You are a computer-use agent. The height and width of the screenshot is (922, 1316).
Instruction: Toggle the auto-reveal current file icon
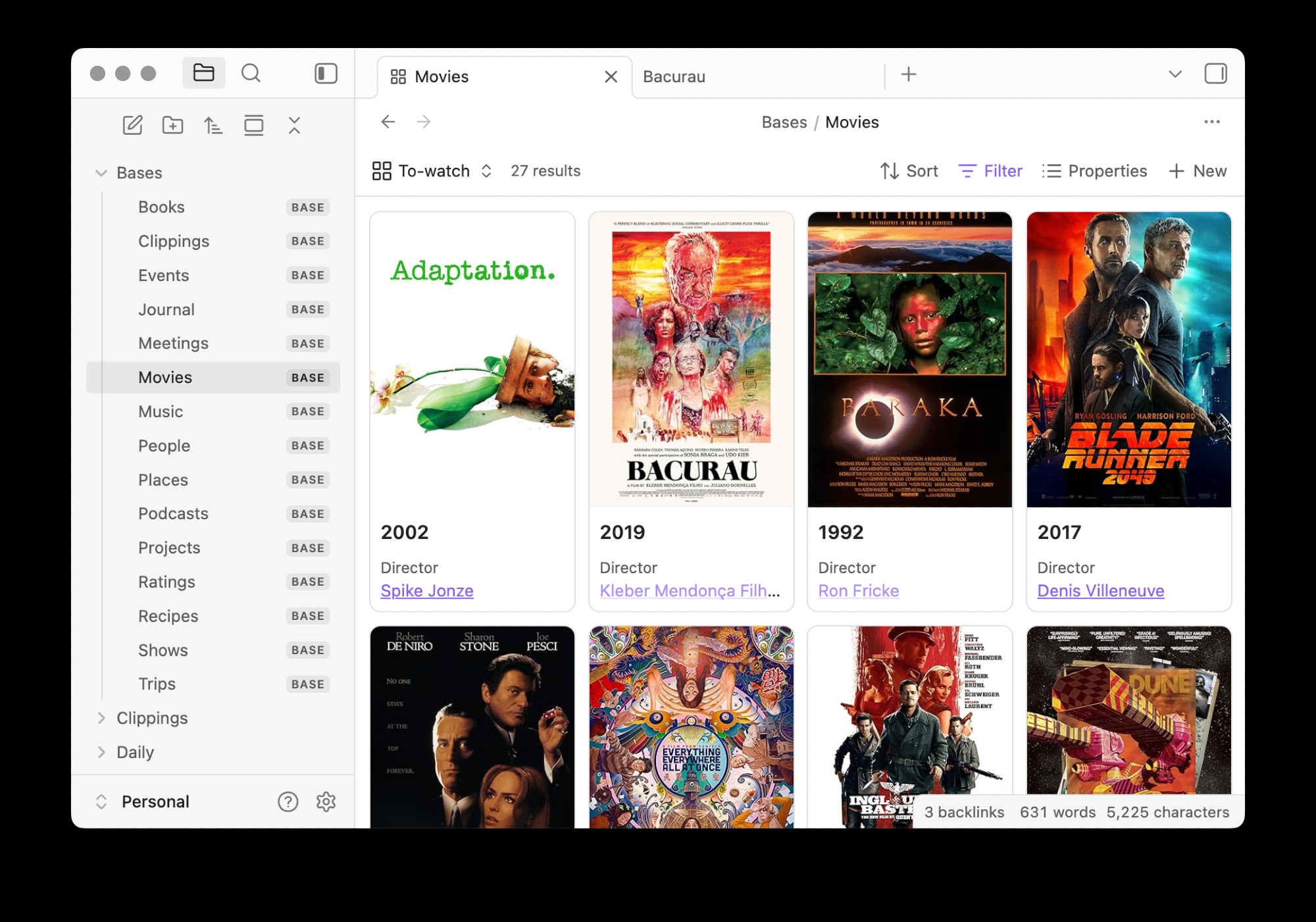pyautogui.click(x=253, y=125)
